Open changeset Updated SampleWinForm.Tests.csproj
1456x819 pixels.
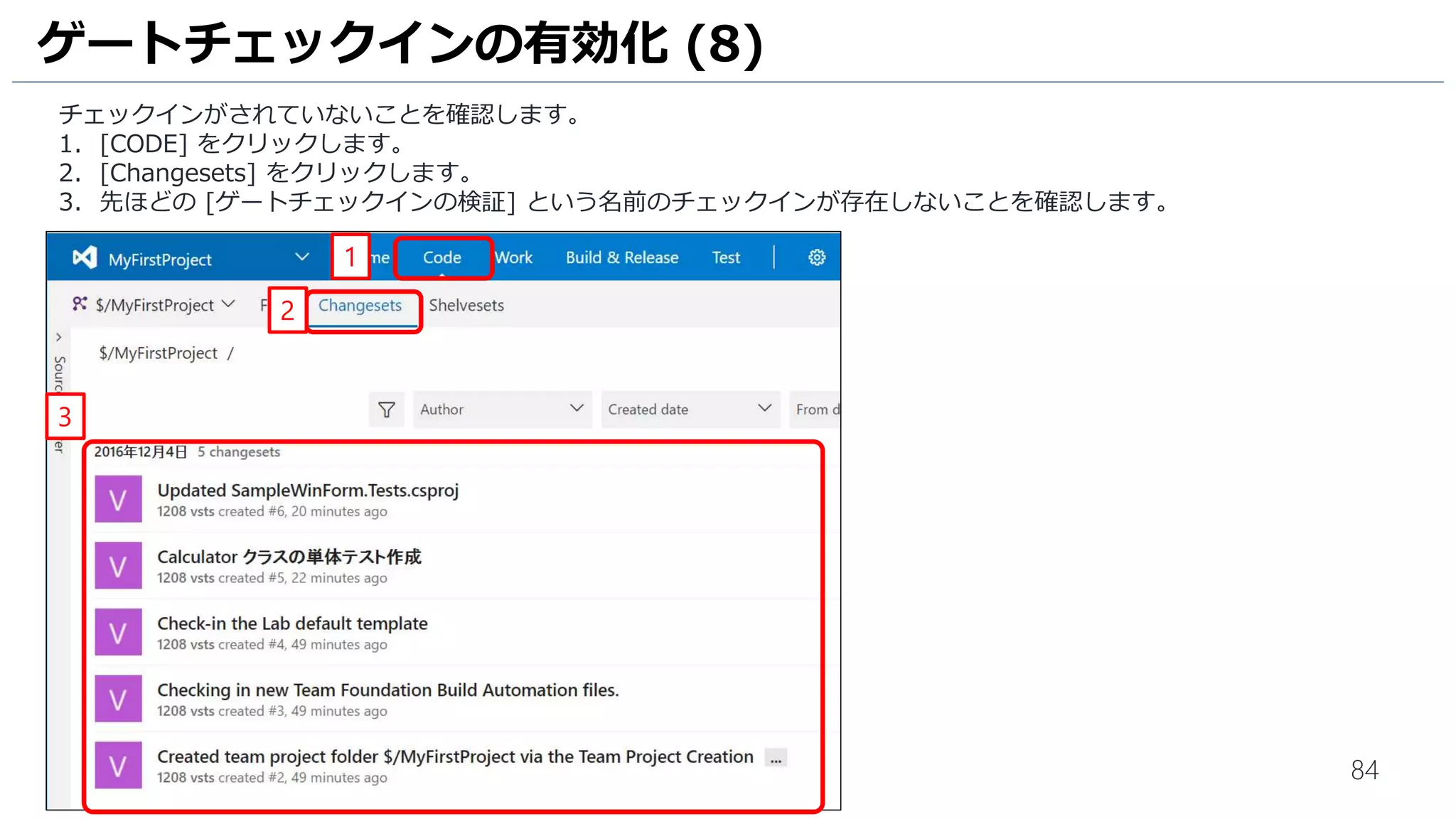pyautogui.click(x=308, y=491)
